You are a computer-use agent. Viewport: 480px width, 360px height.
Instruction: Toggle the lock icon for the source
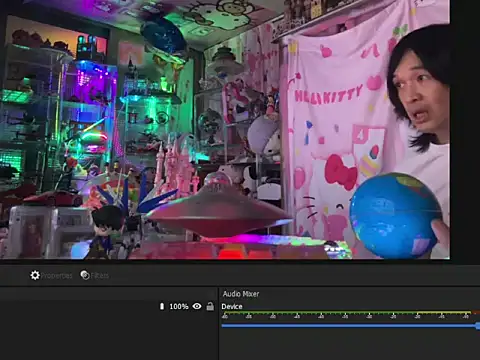click(210, 306)
